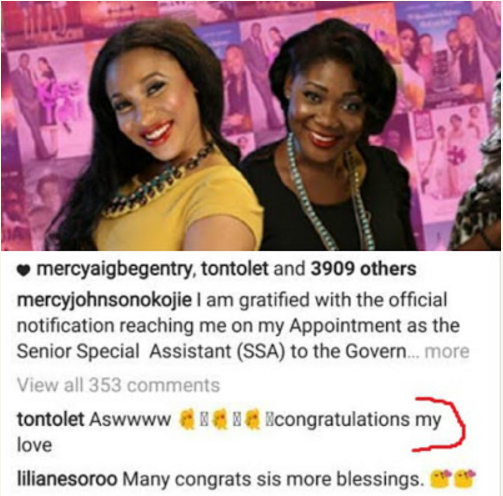Open mercyaigbegentry profile from likes

click(x=115, y=270)
